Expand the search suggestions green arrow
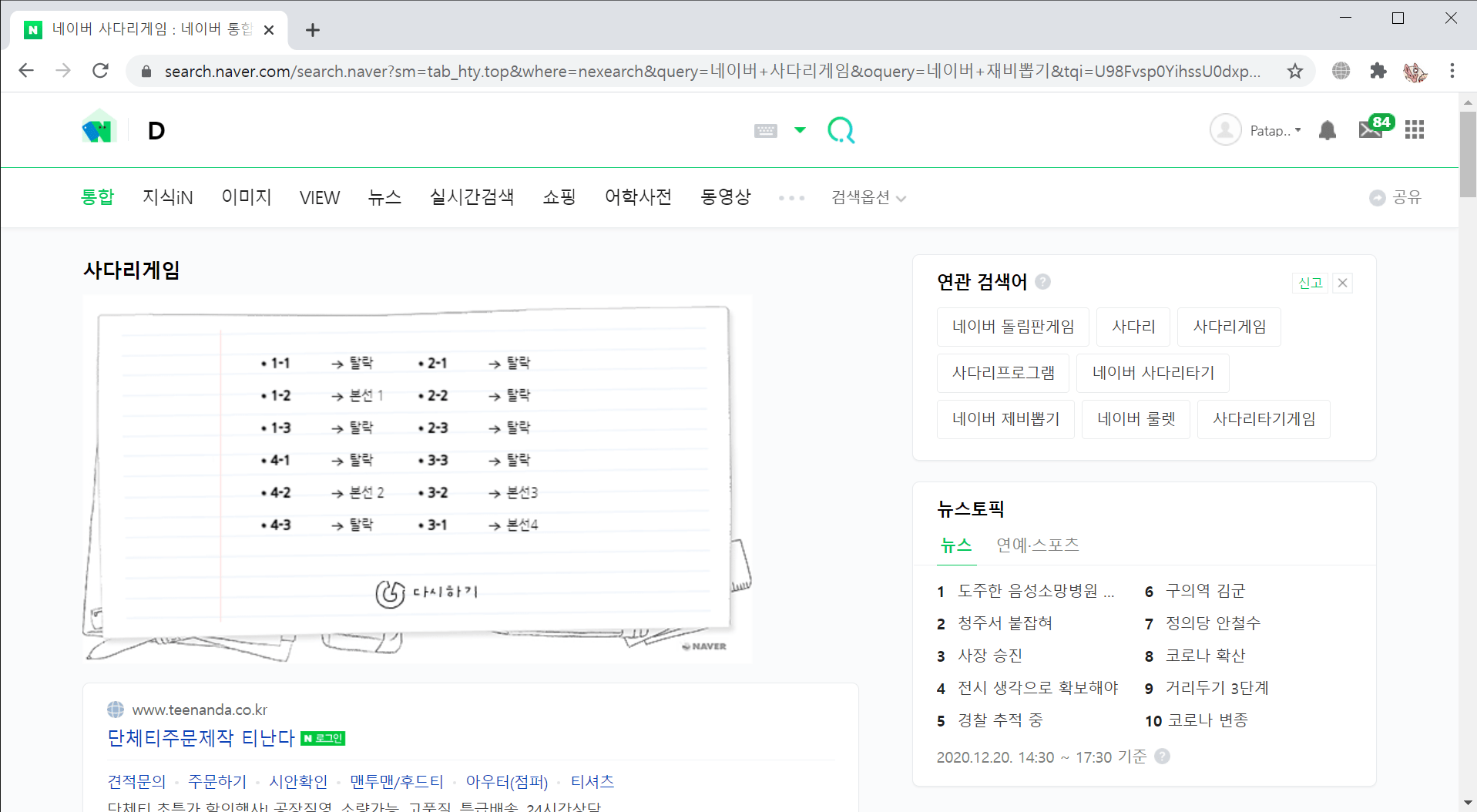The width and height of the screenshot is (1477, 812). point(800,130)
